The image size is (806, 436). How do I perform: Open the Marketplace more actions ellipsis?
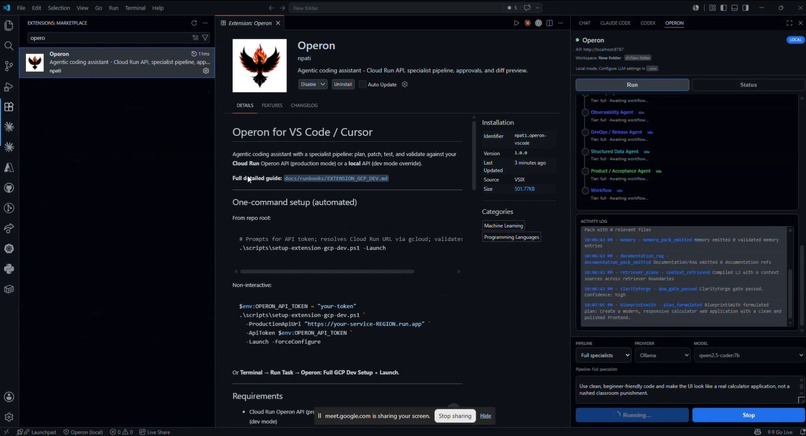(x=205, y=23)
